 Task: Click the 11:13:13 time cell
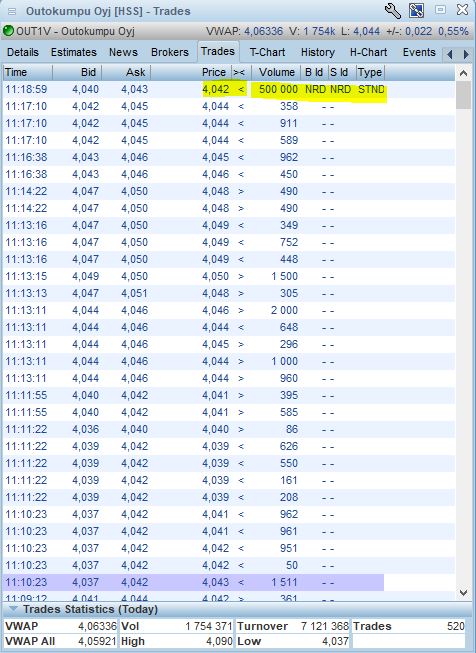26,293
